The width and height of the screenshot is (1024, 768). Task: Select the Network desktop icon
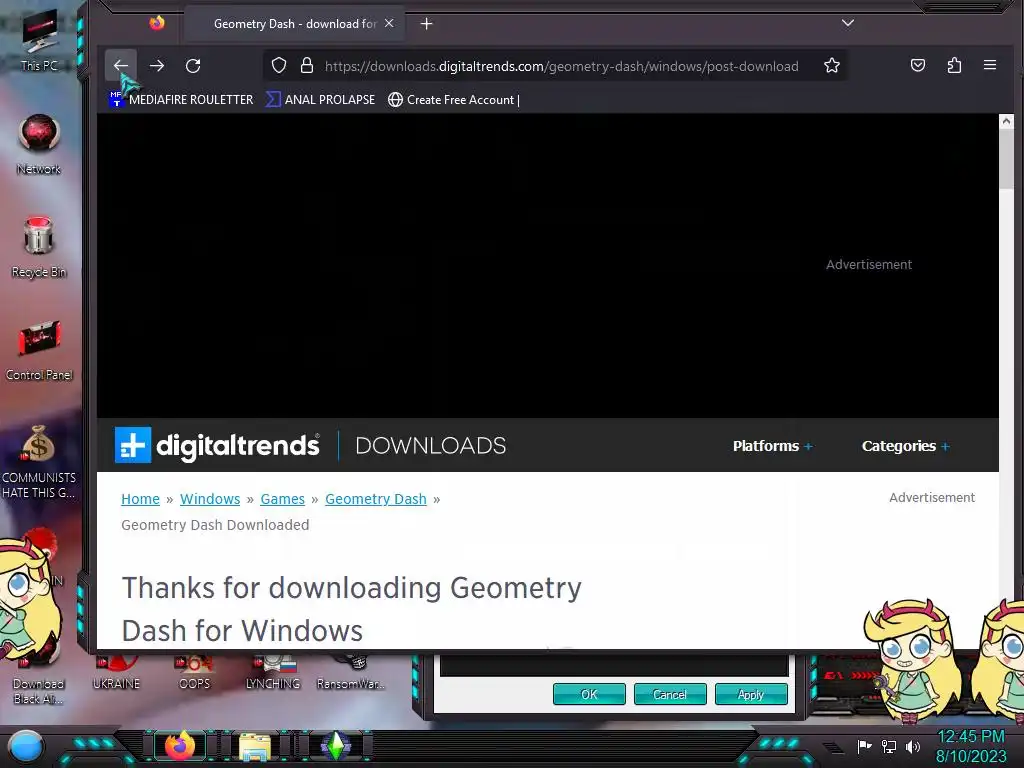coord(39,144)
